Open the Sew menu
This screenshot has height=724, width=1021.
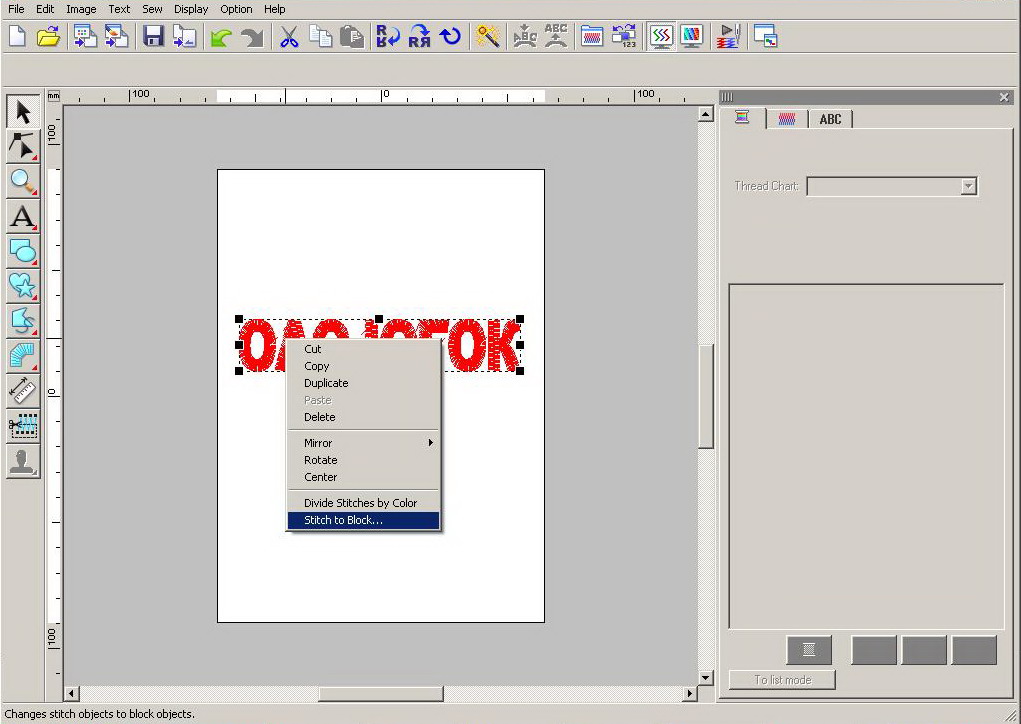(x=152, y=9)
